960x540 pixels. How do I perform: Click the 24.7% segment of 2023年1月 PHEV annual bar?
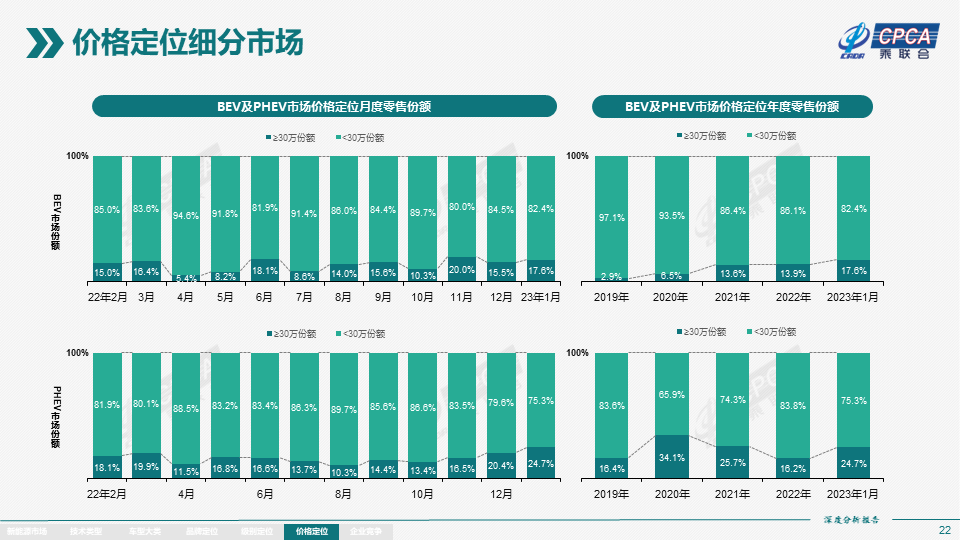click(853, 463)
